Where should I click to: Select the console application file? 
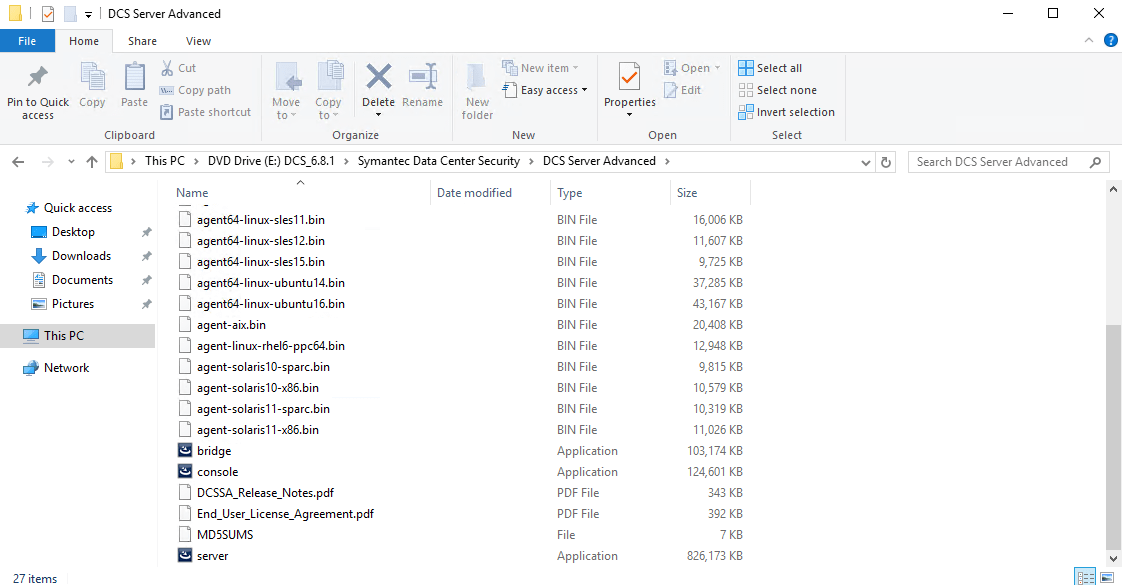click(x=218, y=472)
